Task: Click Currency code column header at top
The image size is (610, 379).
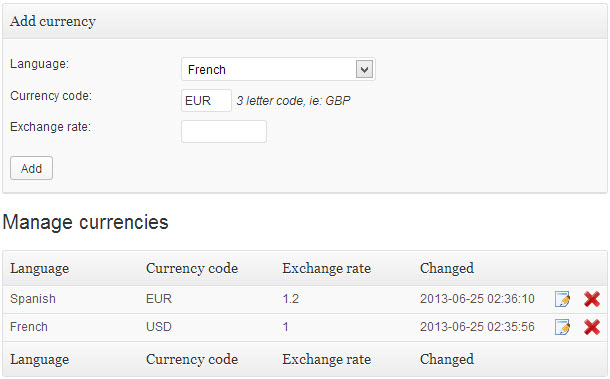Action: coord(192,268)
